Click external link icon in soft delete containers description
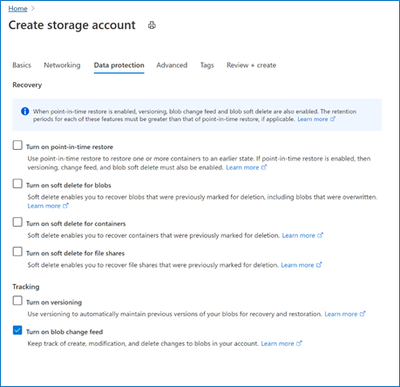The image size is (400, 387). tap(320, 235)
